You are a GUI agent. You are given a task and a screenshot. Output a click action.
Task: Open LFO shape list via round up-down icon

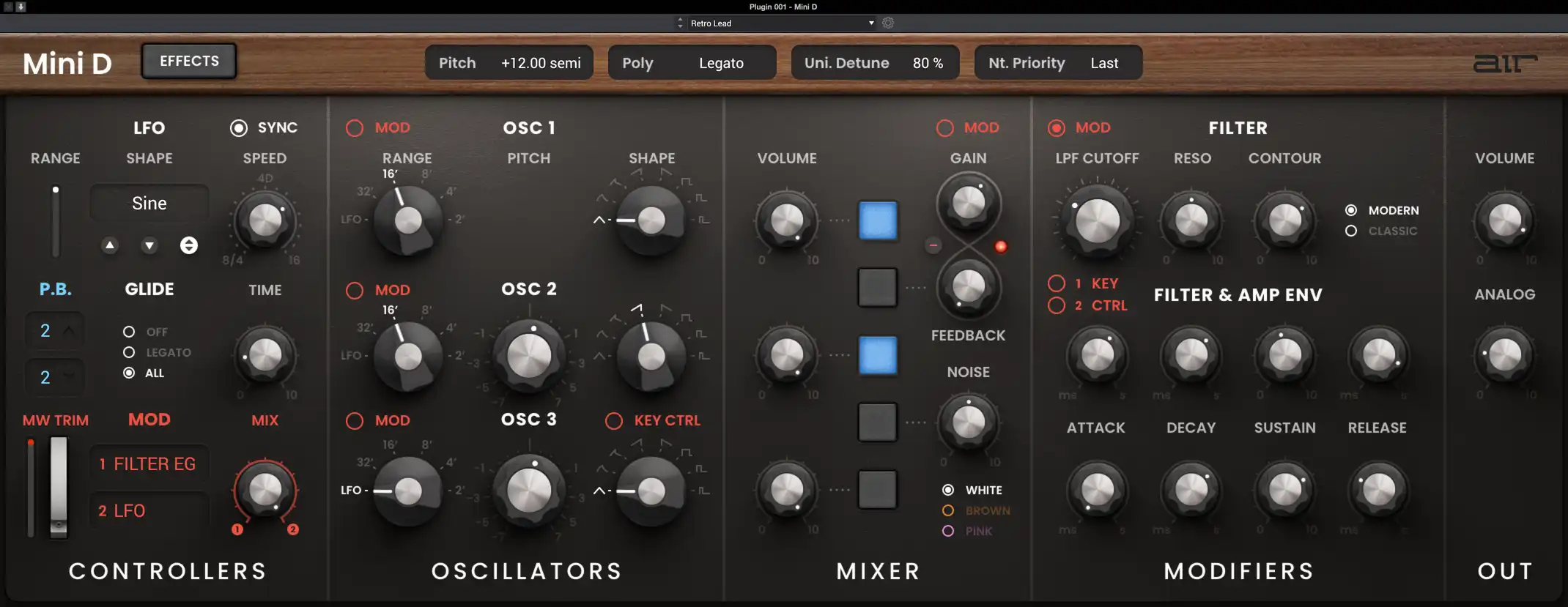(x=189, y=245)
